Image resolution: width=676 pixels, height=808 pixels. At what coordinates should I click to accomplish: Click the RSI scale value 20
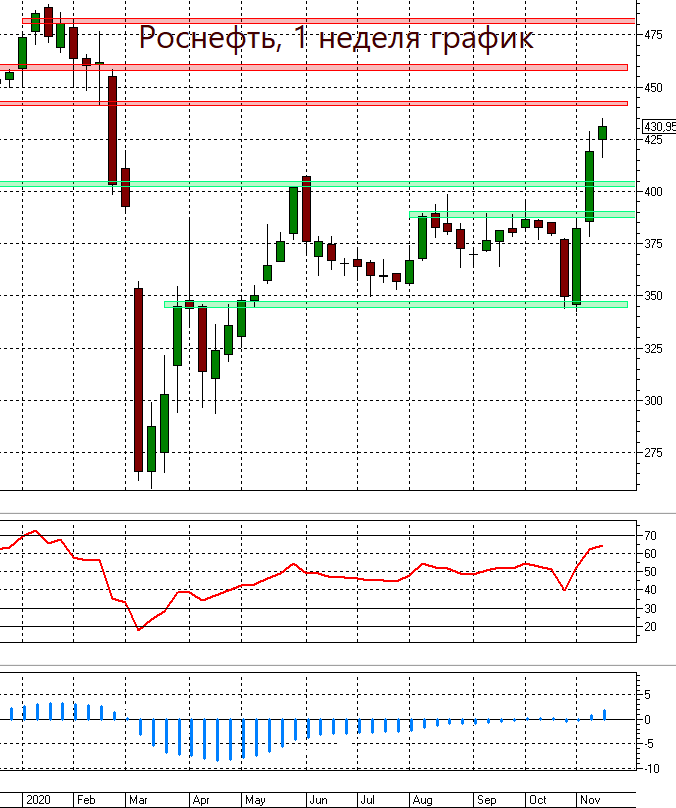point(650,627)
